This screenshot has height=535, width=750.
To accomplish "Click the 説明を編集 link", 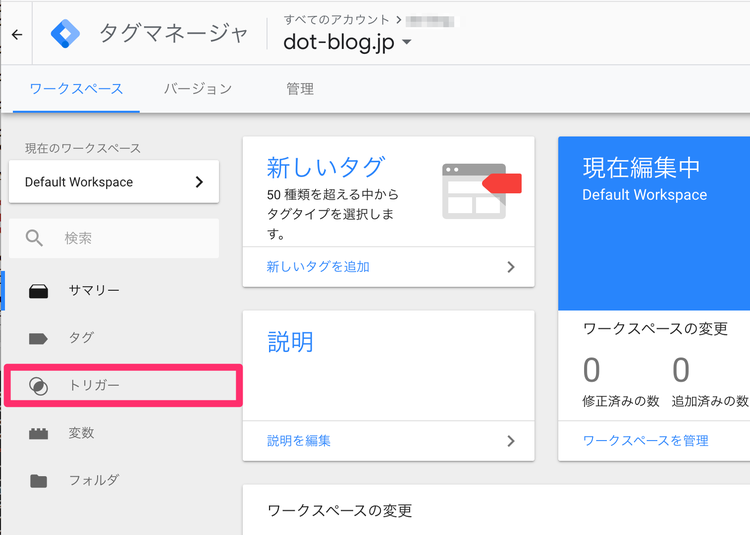I will [298, 441].
